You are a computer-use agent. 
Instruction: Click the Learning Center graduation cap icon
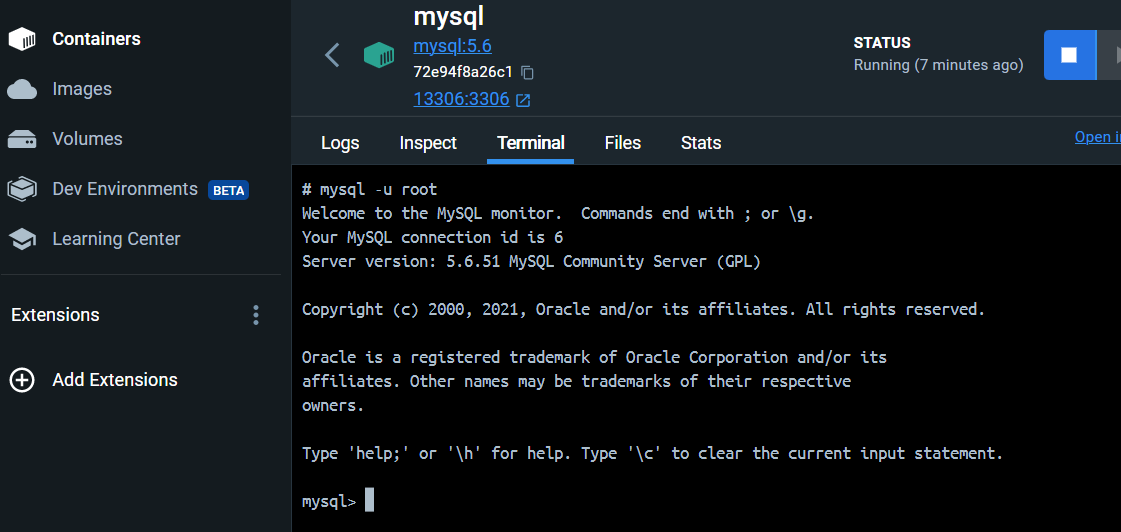point(22,240)
